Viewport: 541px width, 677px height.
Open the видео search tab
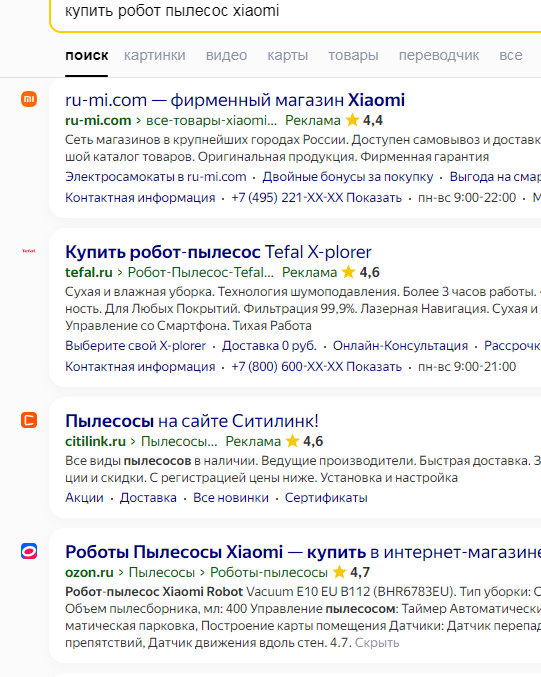(226, 55)
